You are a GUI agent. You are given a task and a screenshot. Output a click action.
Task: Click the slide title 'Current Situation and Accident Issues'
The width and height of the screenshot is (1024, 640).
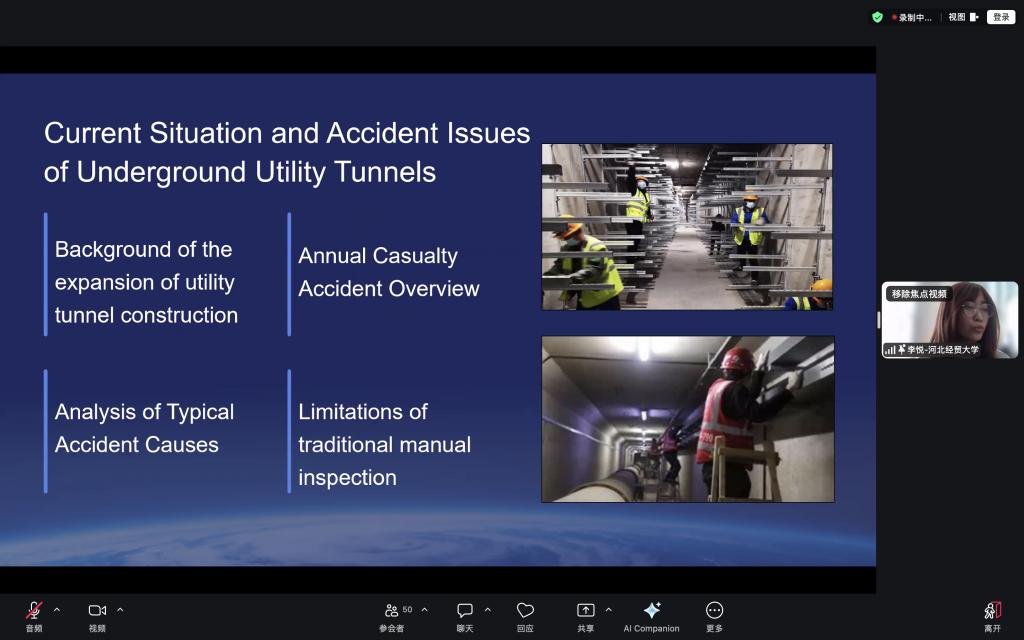(x=287, y=133)
